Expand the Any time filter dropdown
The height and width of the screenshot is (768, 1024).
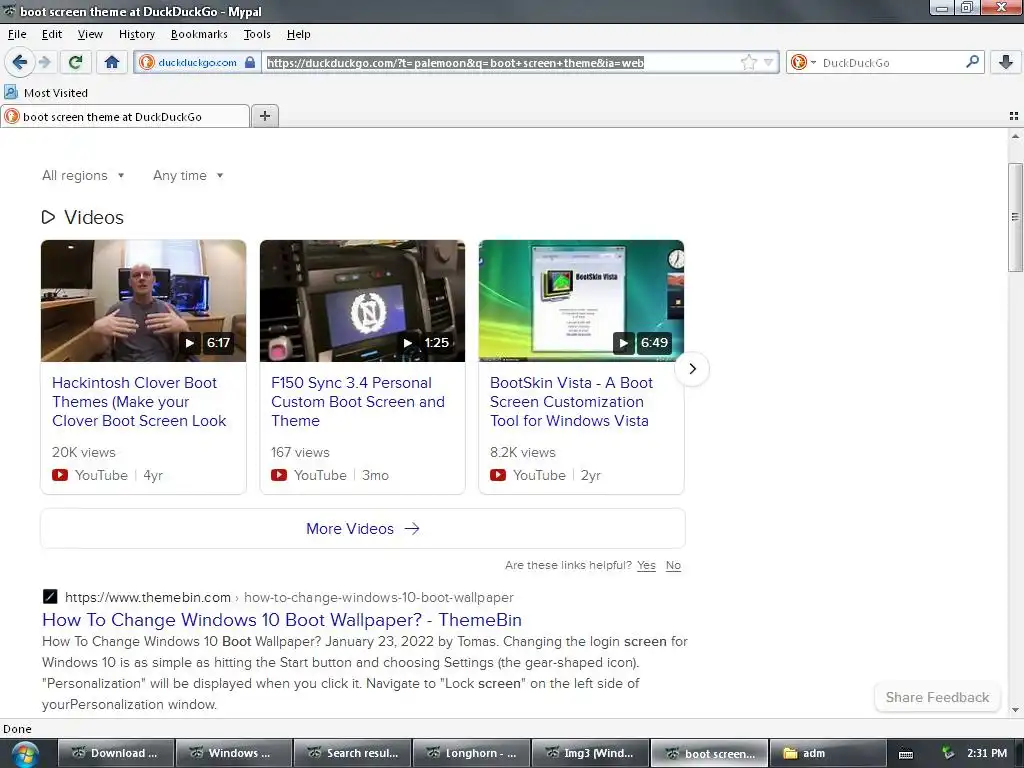[x=188, y=175]
